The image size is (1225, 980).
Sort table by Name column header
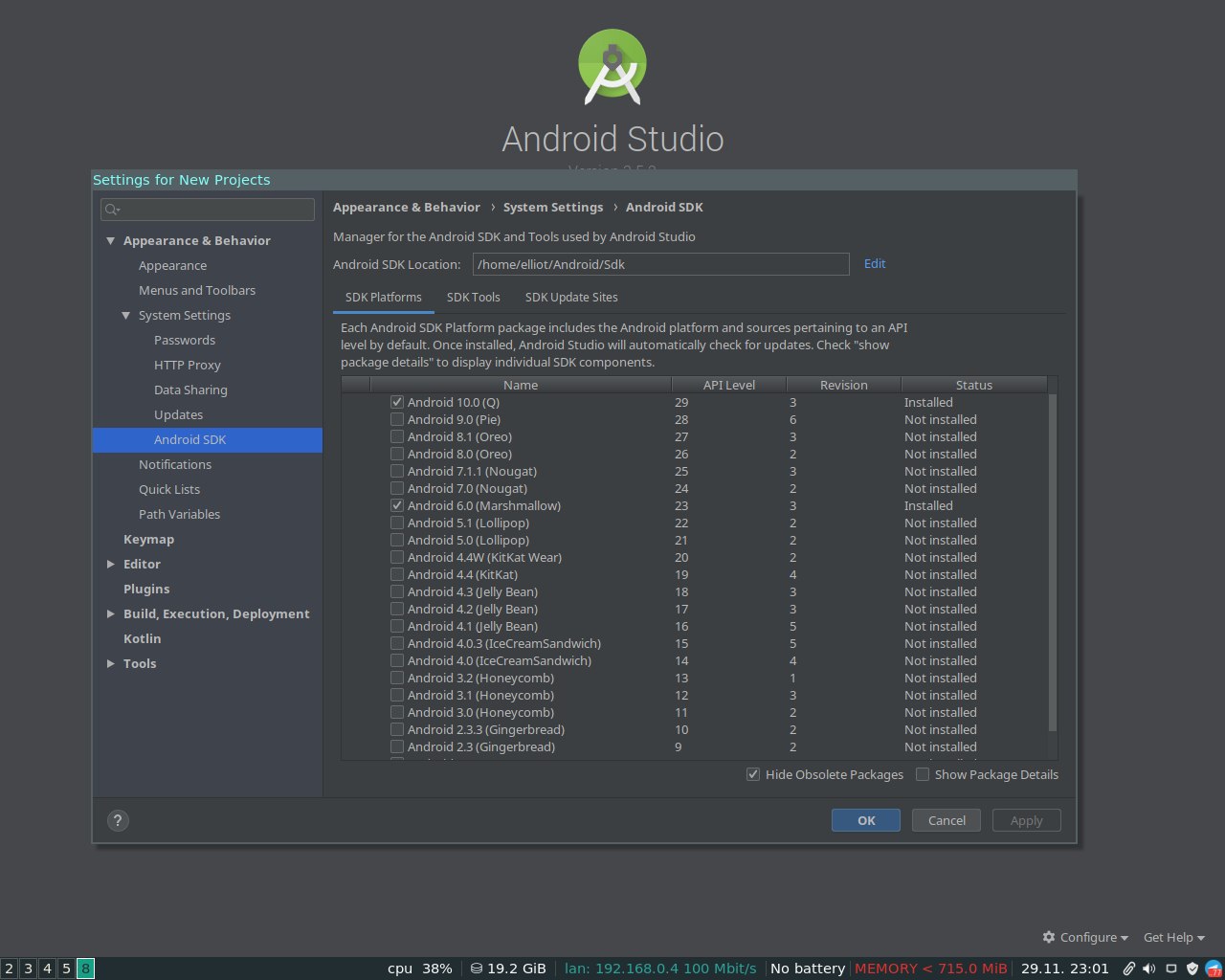pos(521,385)
